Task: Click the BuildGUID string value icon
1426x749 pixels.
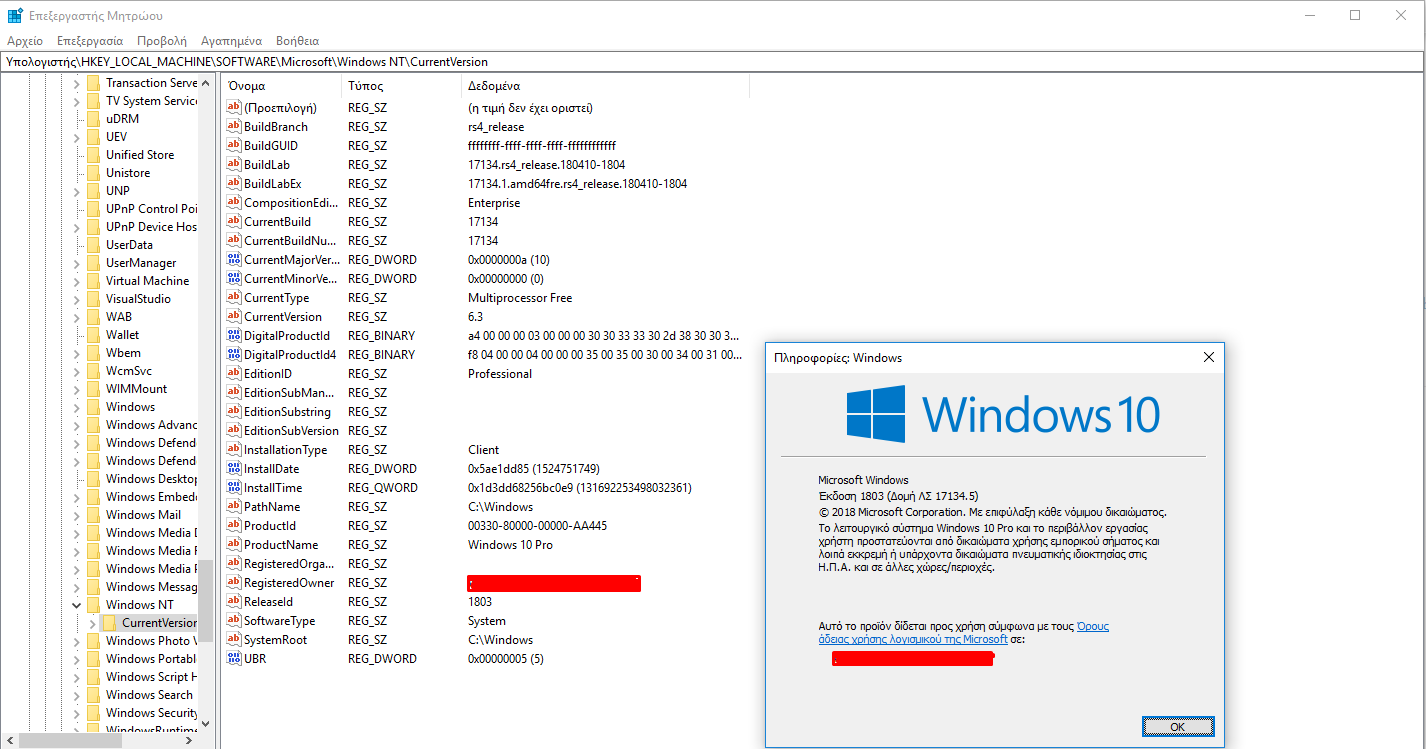Action: pyautogui.click(x=234, y=146)
